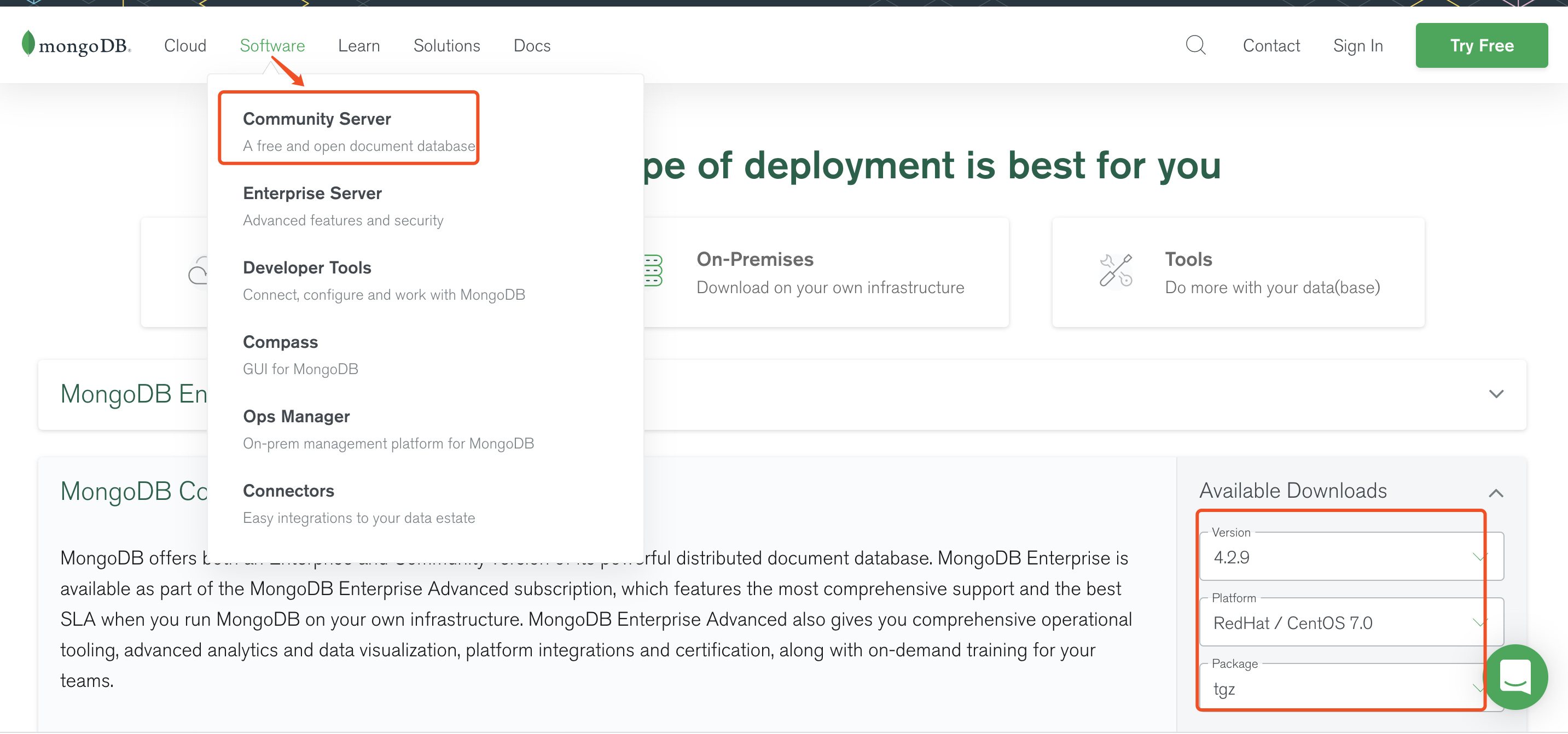Choose Compass GUI for MongoDB
This screenshot has height=734, width=1568.
301,355
